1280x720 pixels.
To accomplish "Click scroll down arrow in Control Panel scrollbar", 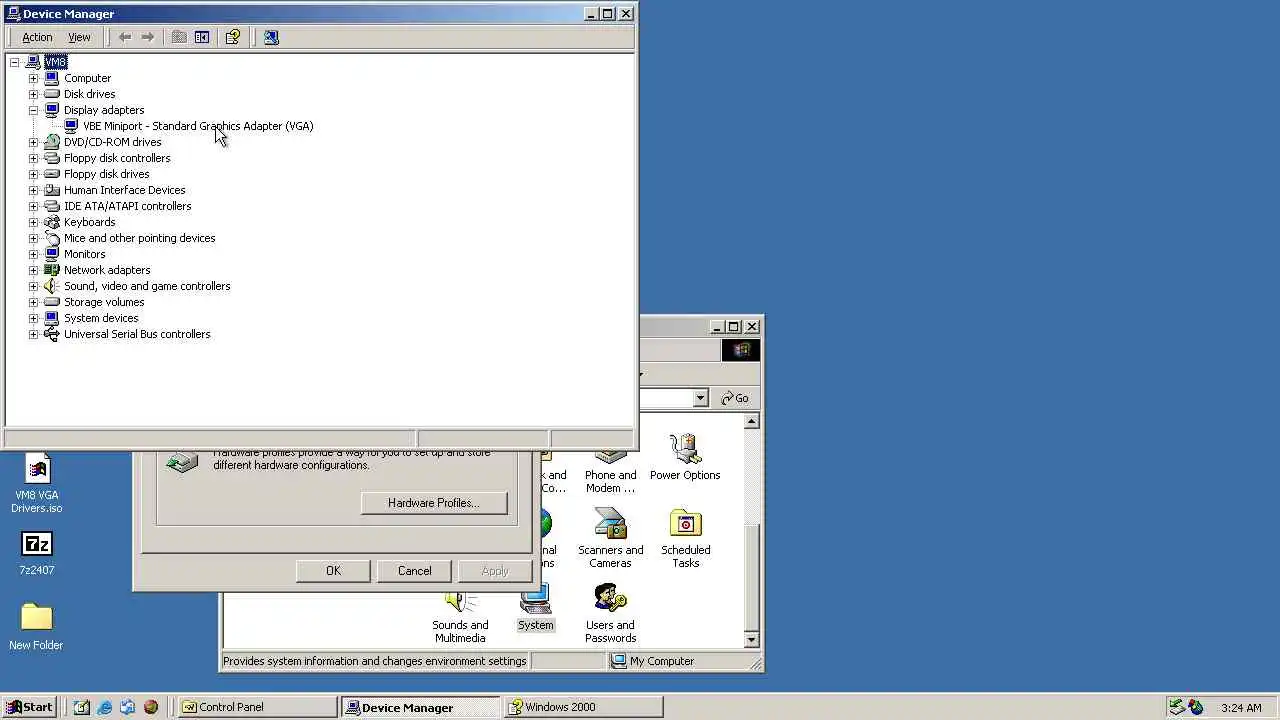I will tap(752, 640).
